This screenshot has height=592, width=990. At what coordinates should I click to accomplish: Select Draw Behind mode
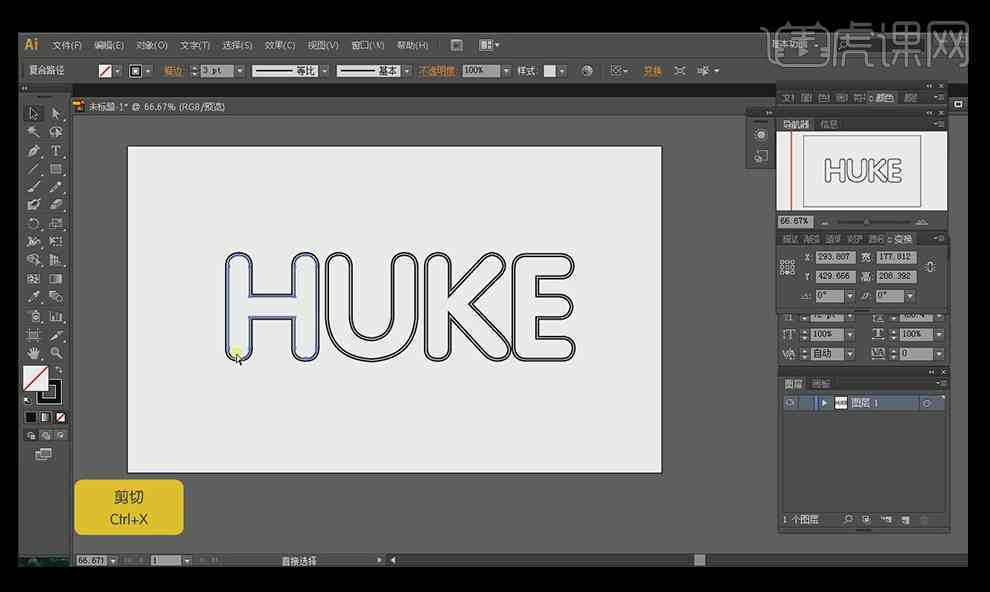(x=45, y=435)
